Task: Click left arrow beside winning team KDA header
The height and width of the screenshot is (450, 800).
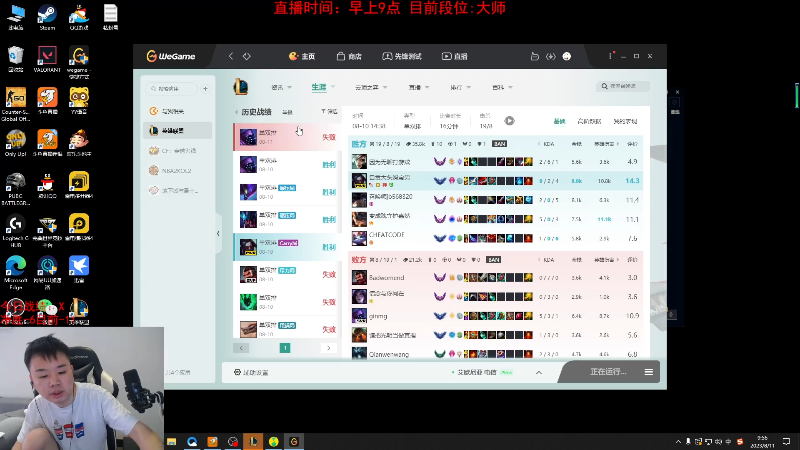Action: tap(539, 144)
